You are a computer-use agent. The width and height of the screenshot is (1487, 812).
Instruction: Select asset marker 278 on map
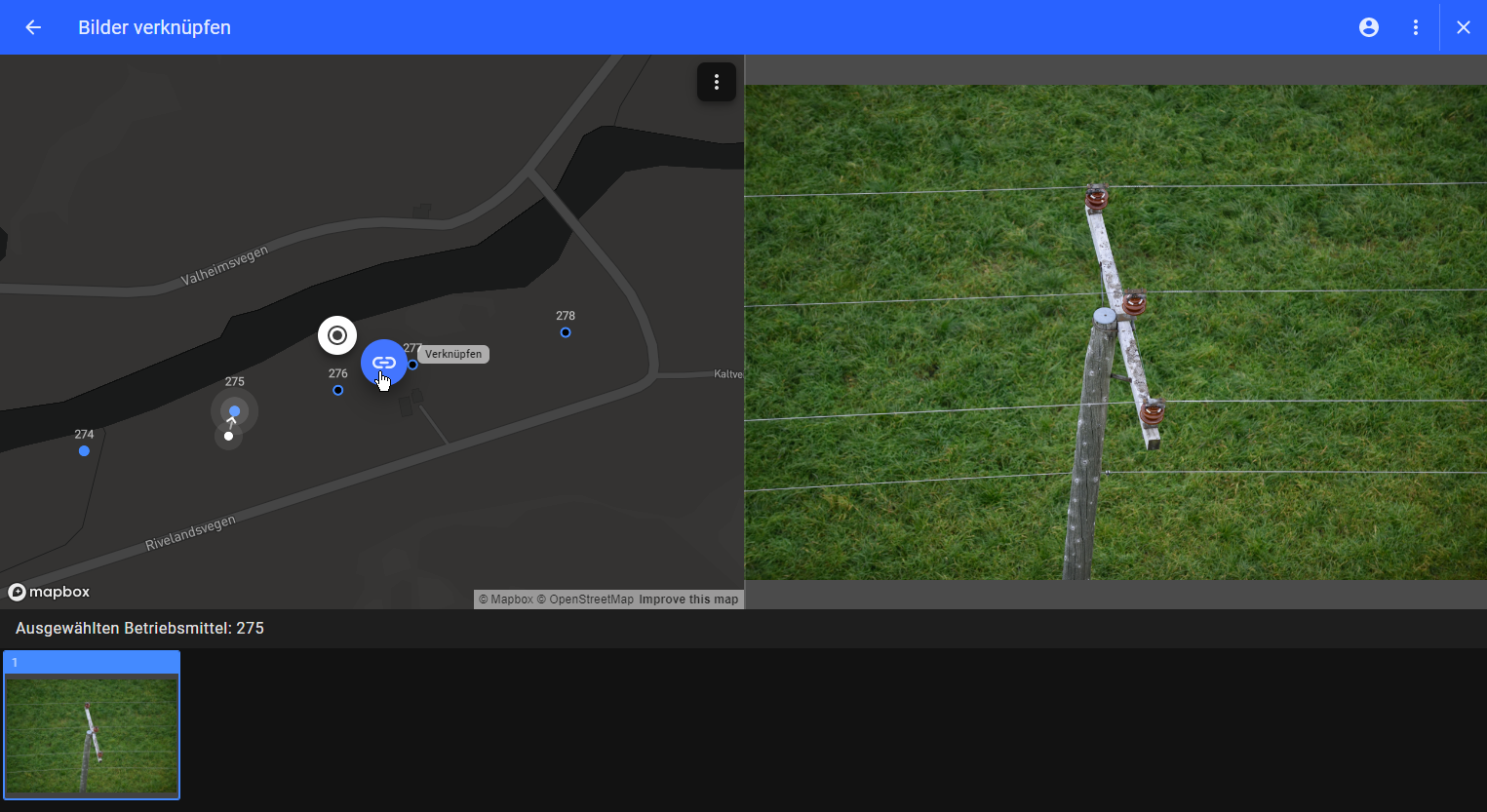[566, 332]
